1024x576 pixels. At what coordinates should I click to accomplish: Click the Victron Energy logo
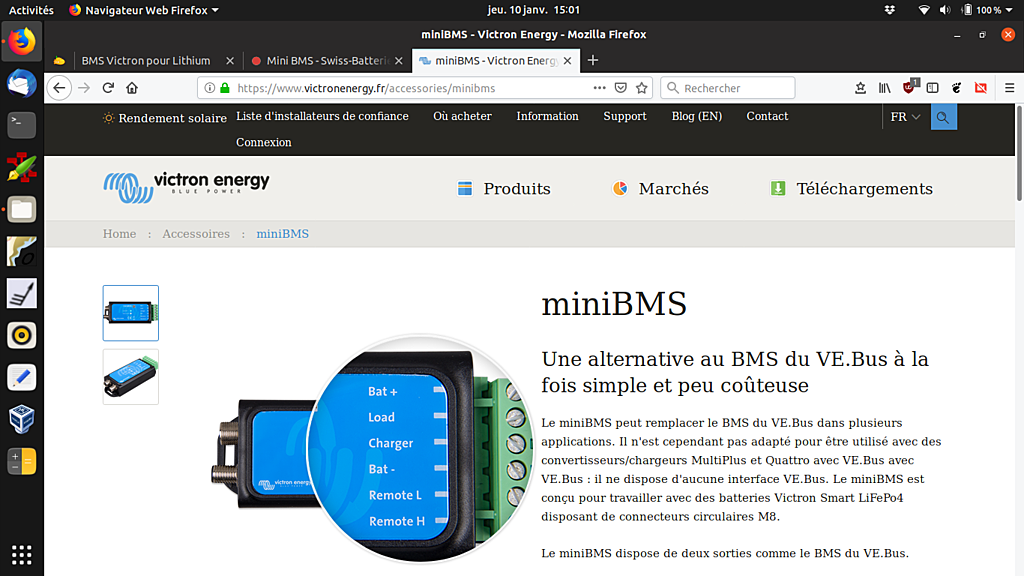coord(186,187)
